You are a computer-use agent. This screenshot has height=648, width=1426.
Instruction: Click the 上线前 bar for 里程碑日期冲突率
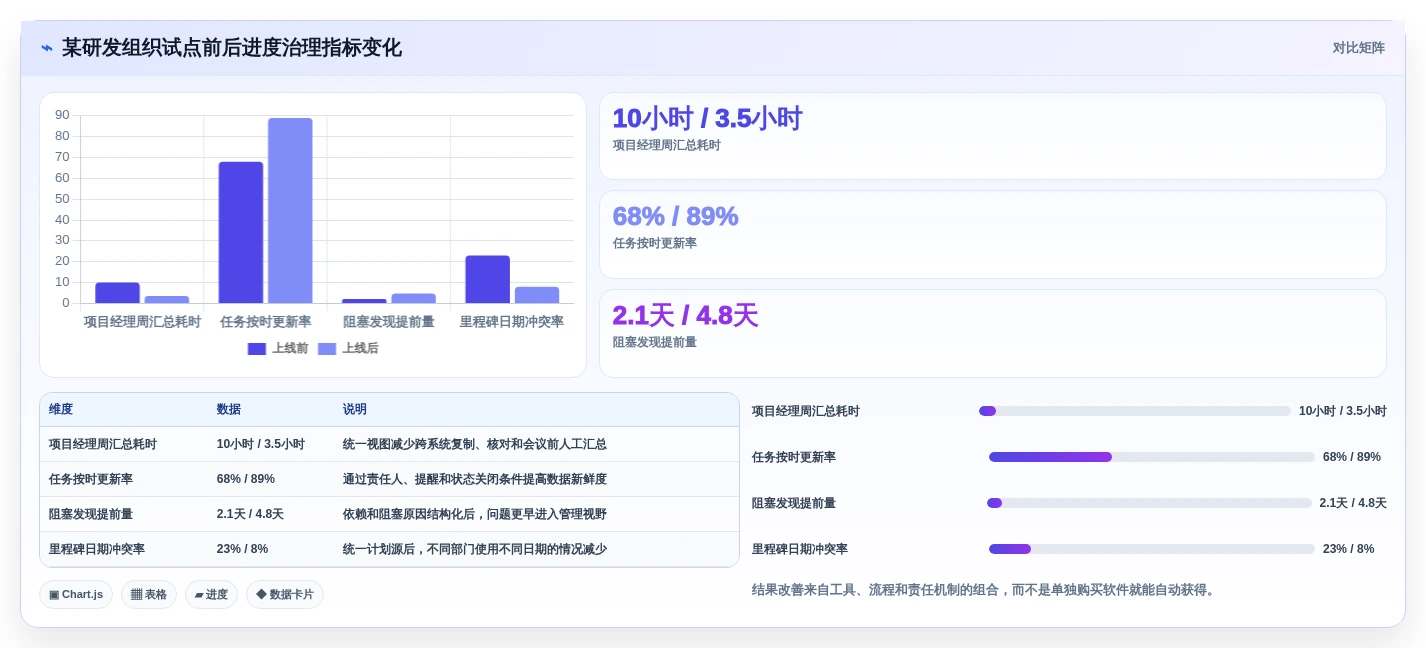click(487, 279)
